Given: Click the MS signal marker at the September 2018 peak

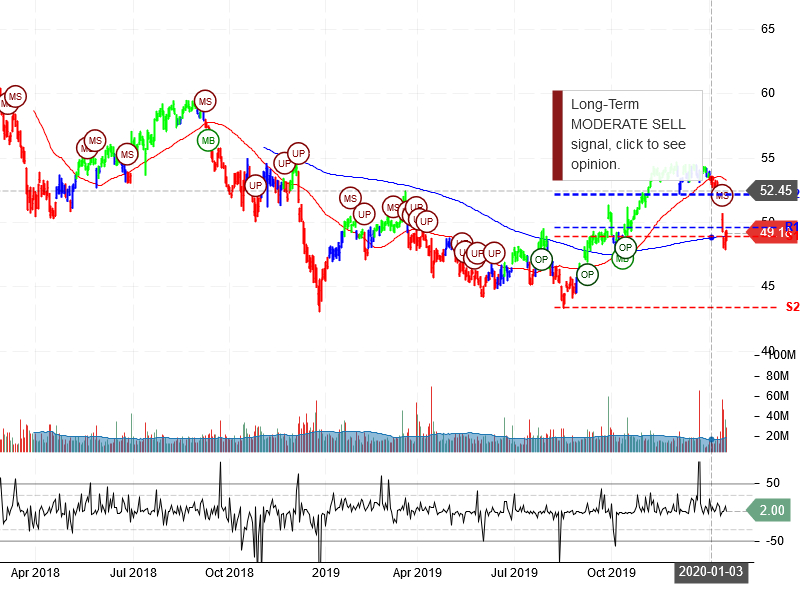Looking at the screenshot, I should 205,101.
